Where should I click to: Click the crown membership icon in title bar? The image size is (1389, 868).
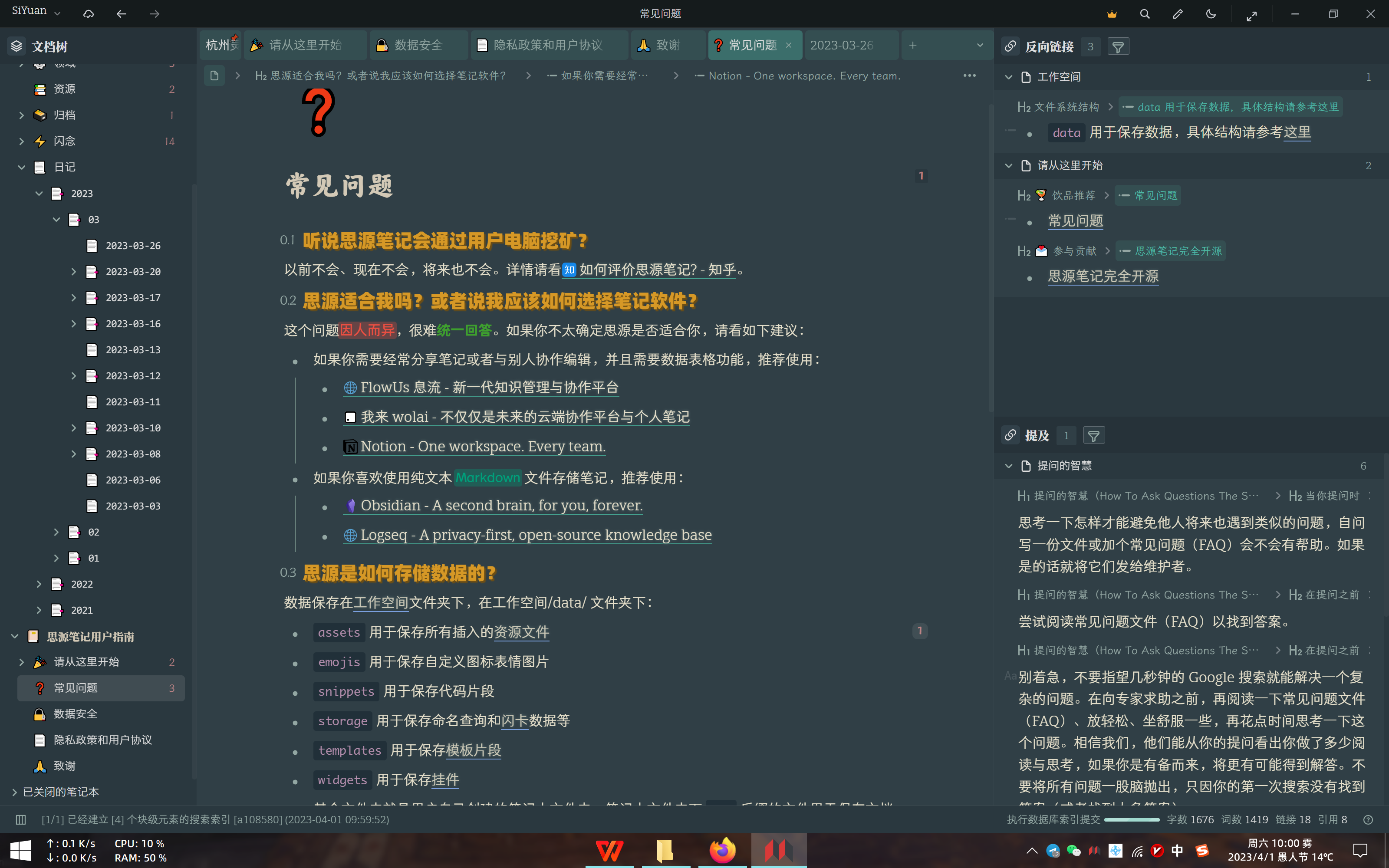pos(1113,14)
